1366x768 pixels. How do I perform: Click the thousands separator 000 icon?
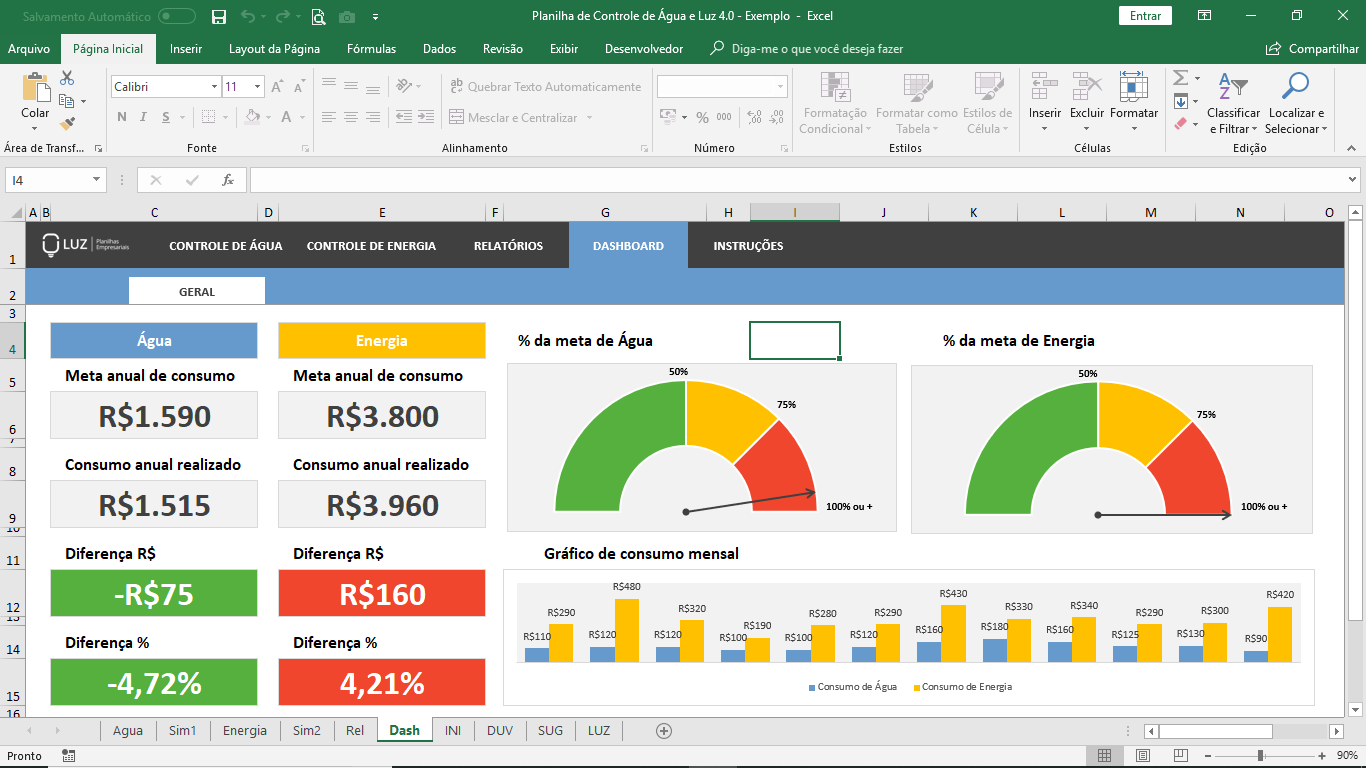tap(724, 117)
